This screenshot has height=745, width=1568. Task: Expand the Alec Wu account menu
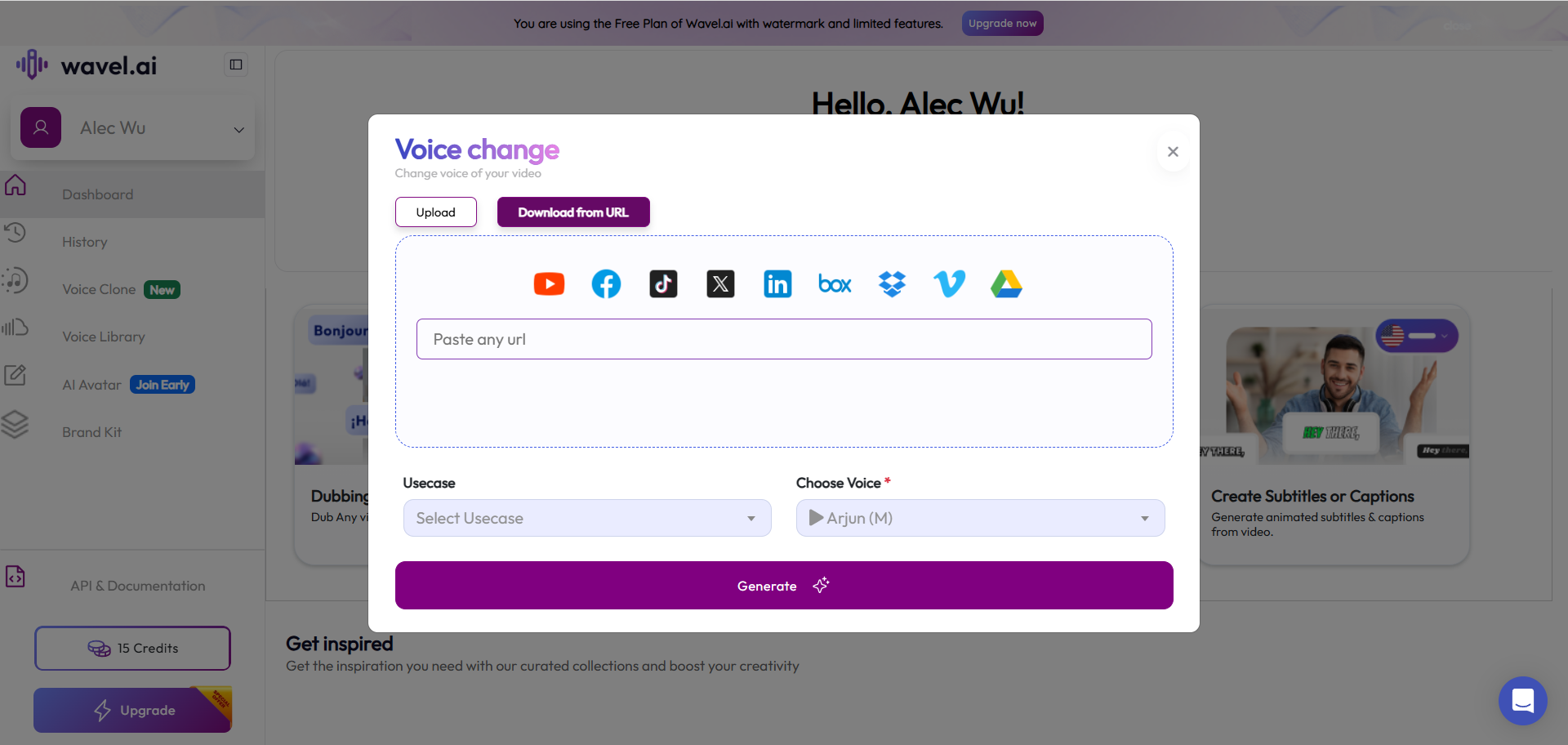239,129
